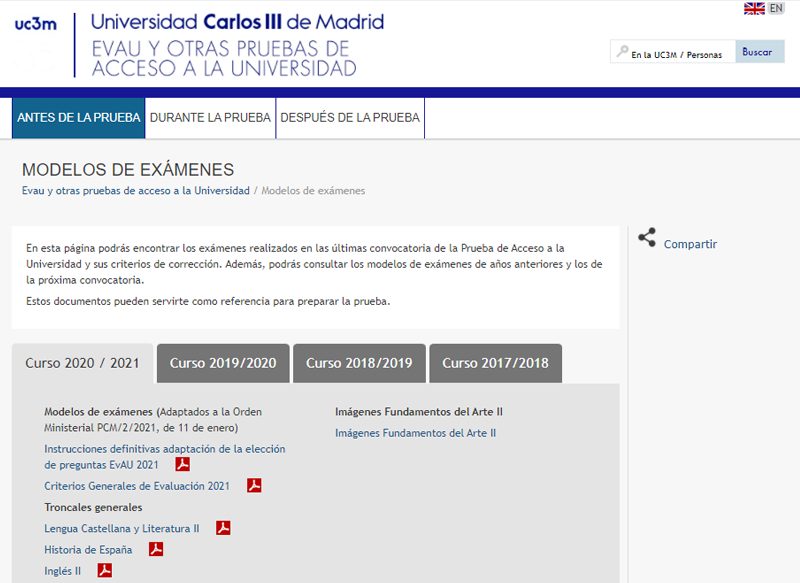Open PDF icon beside Criterios Generales de Evaluación
Screen dimensions: 800x583
coord(254,486)
